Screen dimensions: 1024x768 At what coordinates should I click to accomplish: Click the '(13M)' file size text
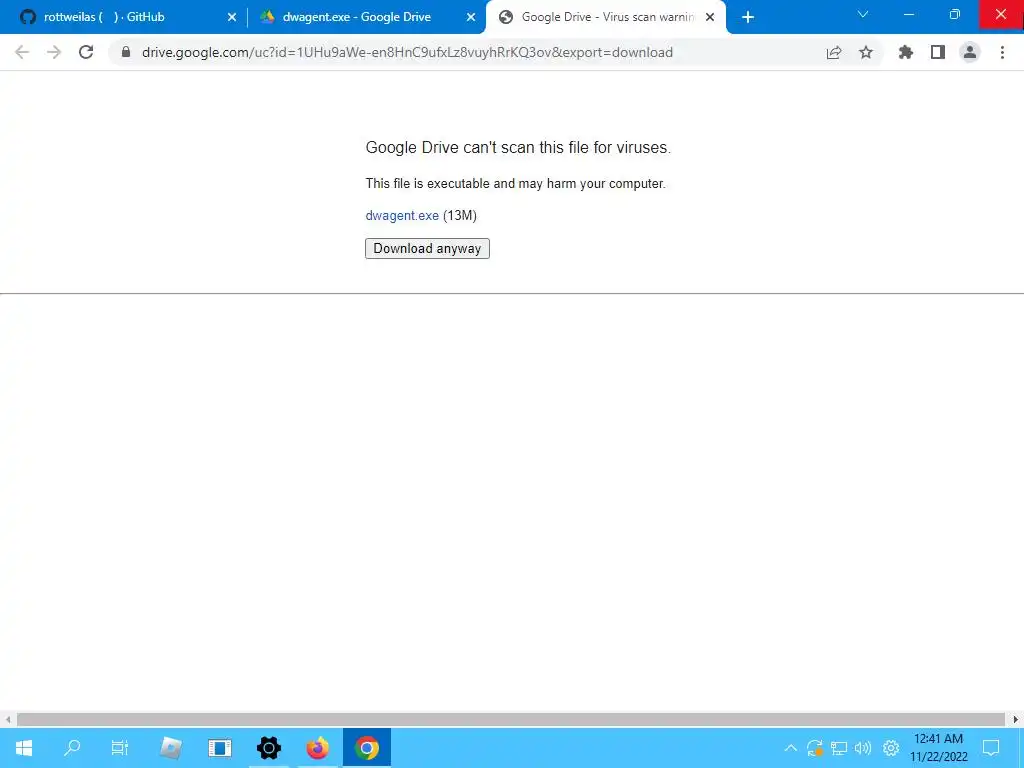[x=460, y=216]
